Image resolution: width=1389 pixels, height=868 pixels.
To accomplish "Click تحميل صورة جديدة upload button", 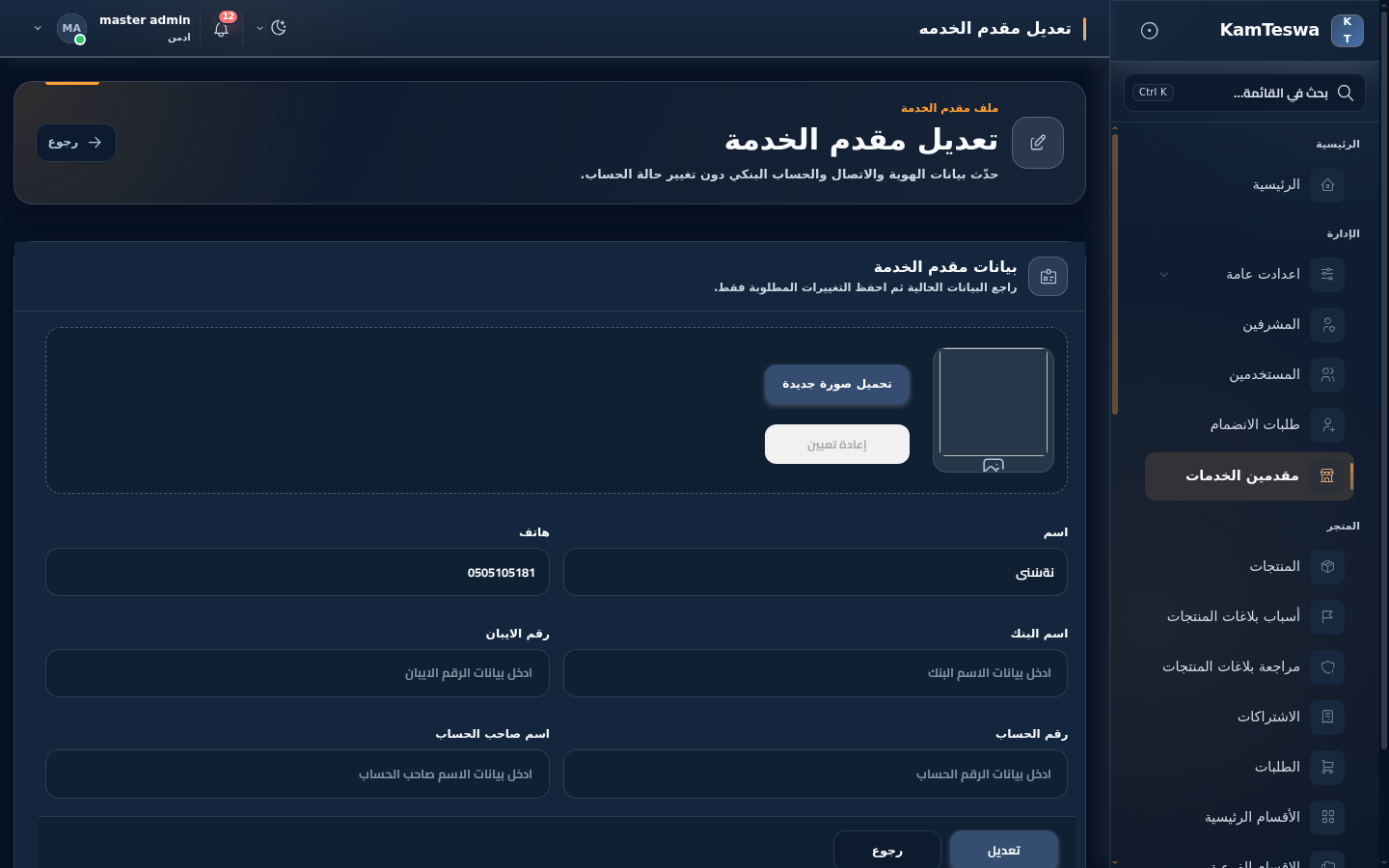I will coord(837,385).
